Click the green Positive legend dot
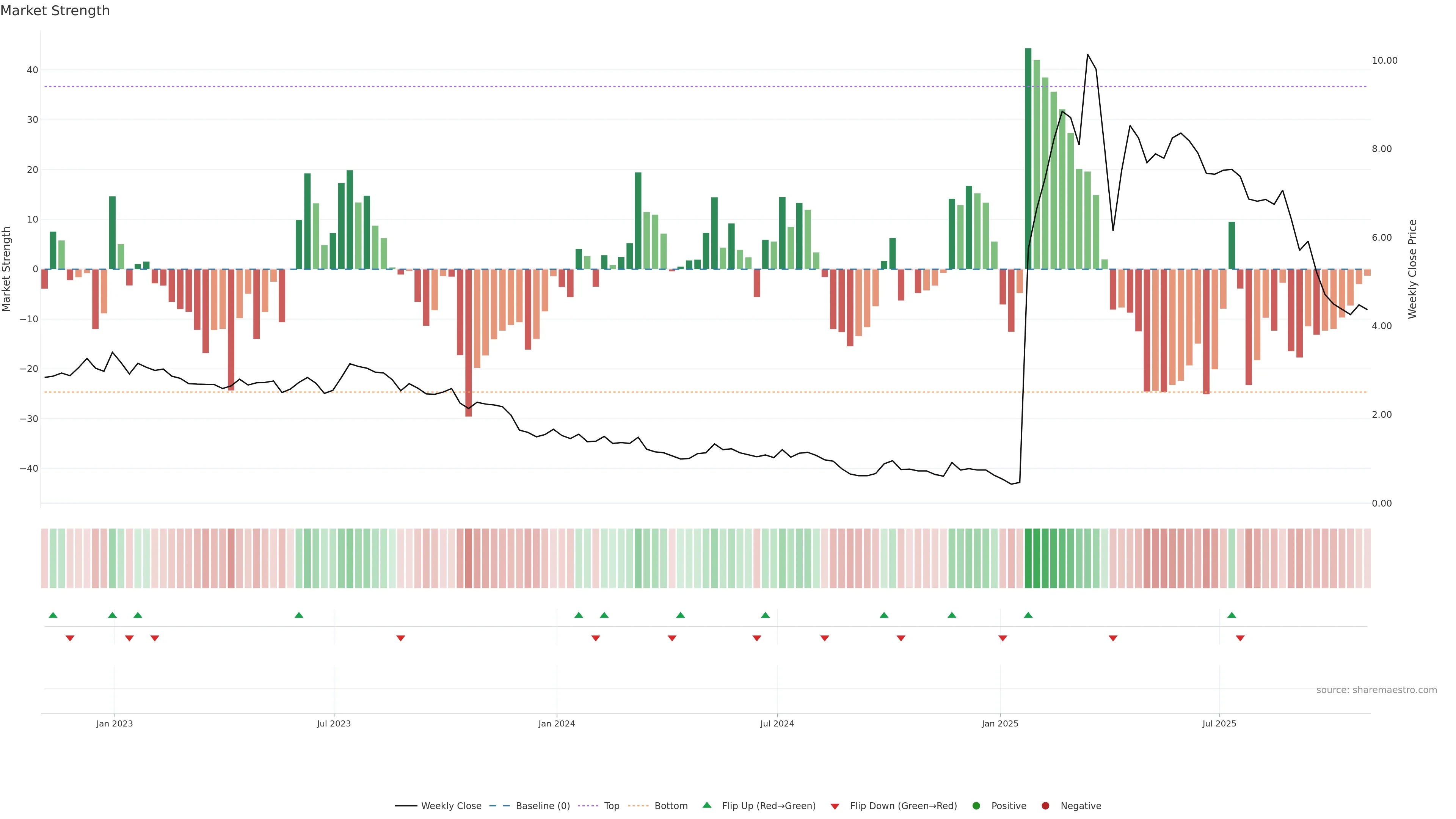Viewport: 1456px width, 819px height. pyautogui.click(x=976, y=805)
